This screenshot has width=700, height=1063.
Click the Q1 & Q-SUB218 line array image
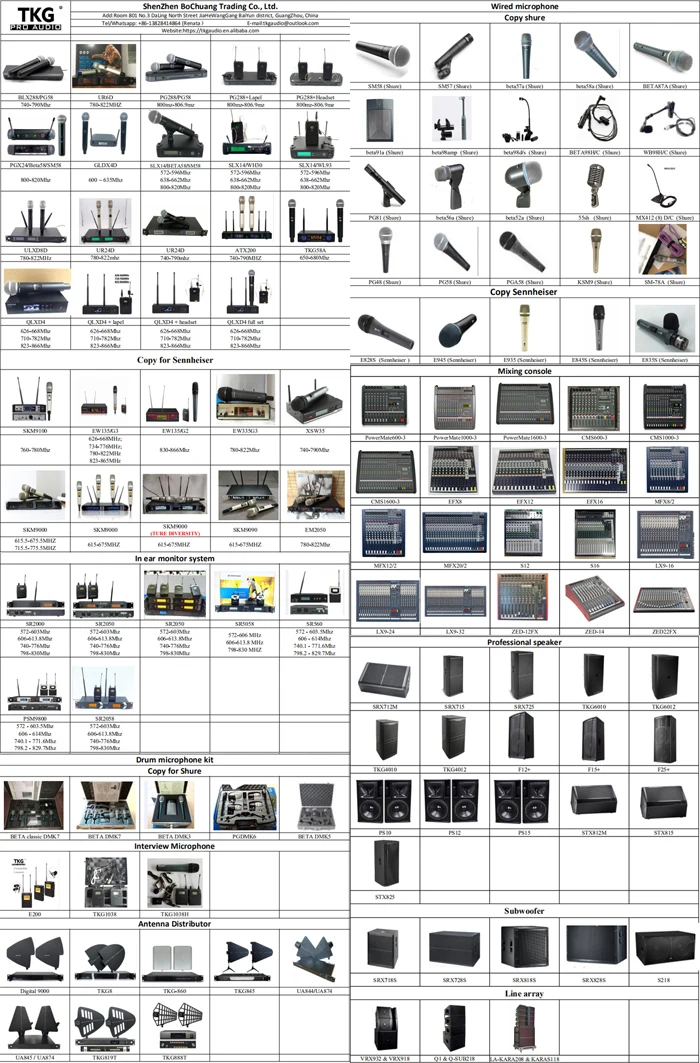click(x=454, y=1028)
